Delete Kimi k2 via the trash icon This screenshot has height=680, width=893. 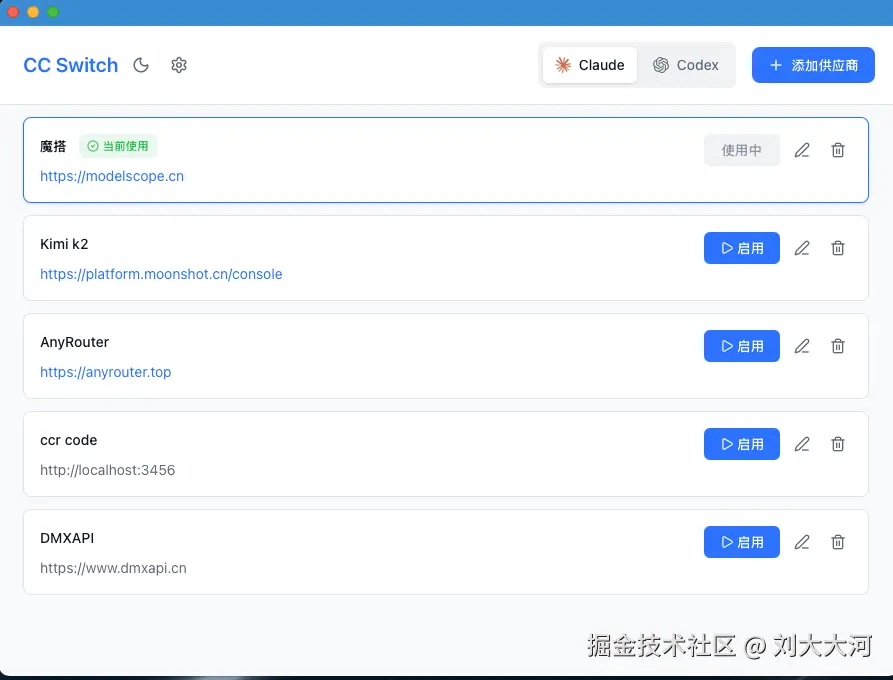click(837, 248)
